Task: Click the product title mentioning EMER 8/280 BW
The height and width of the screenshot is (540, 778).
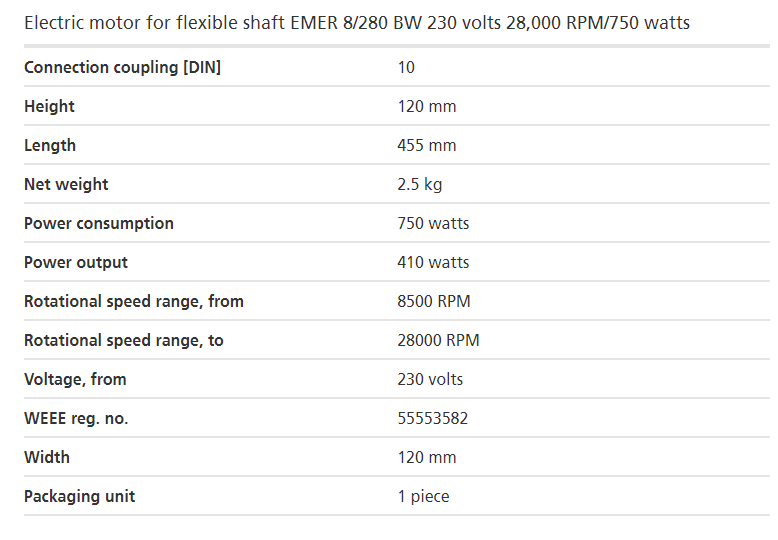Action: 357,23
